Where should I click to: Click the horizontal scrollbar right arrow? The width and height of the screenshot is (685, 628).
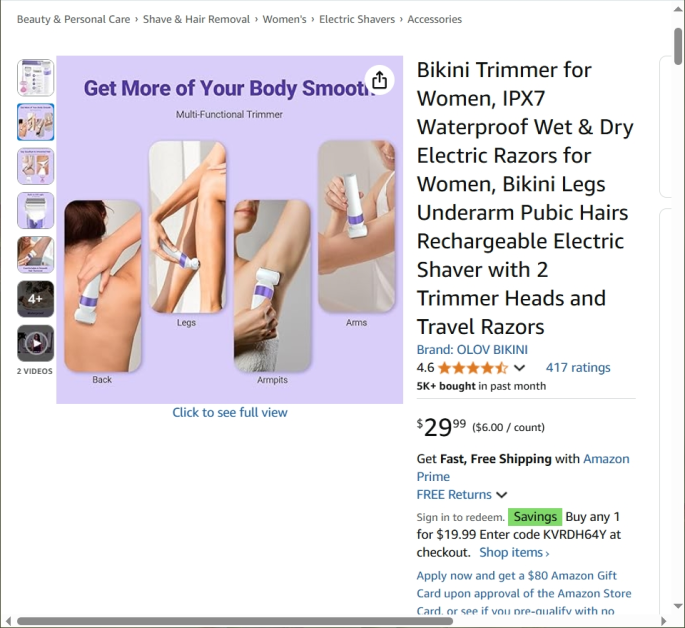click(x=664, y=621)
